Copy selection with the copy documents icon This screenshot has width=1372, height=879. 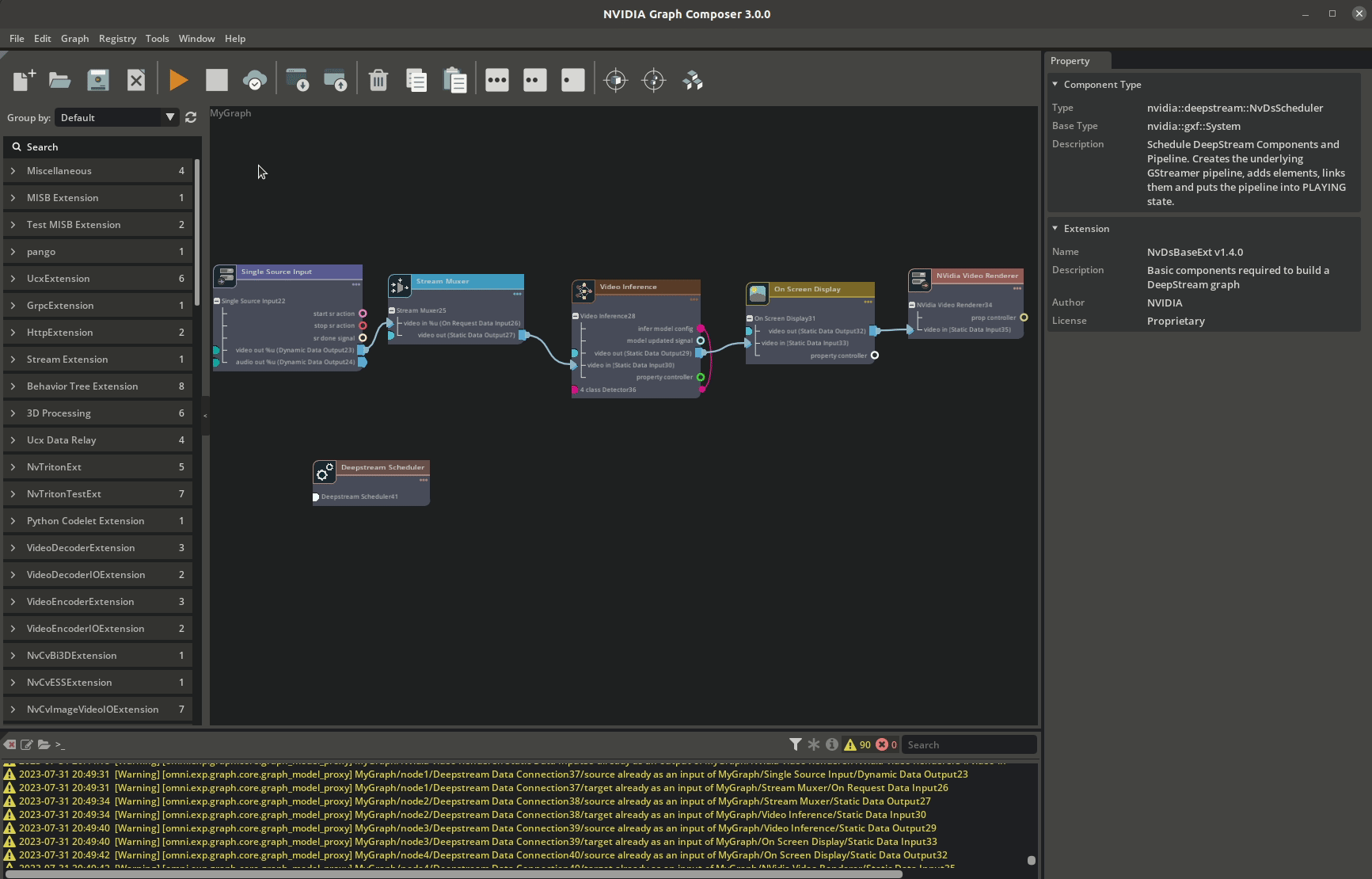(x=416, y=80)
